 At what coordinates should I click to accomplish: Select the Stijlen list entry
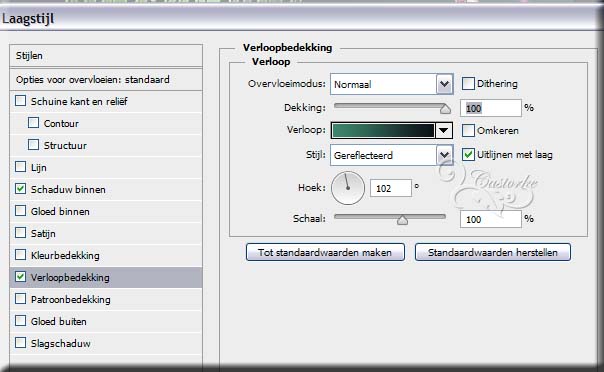click(106, 56)
